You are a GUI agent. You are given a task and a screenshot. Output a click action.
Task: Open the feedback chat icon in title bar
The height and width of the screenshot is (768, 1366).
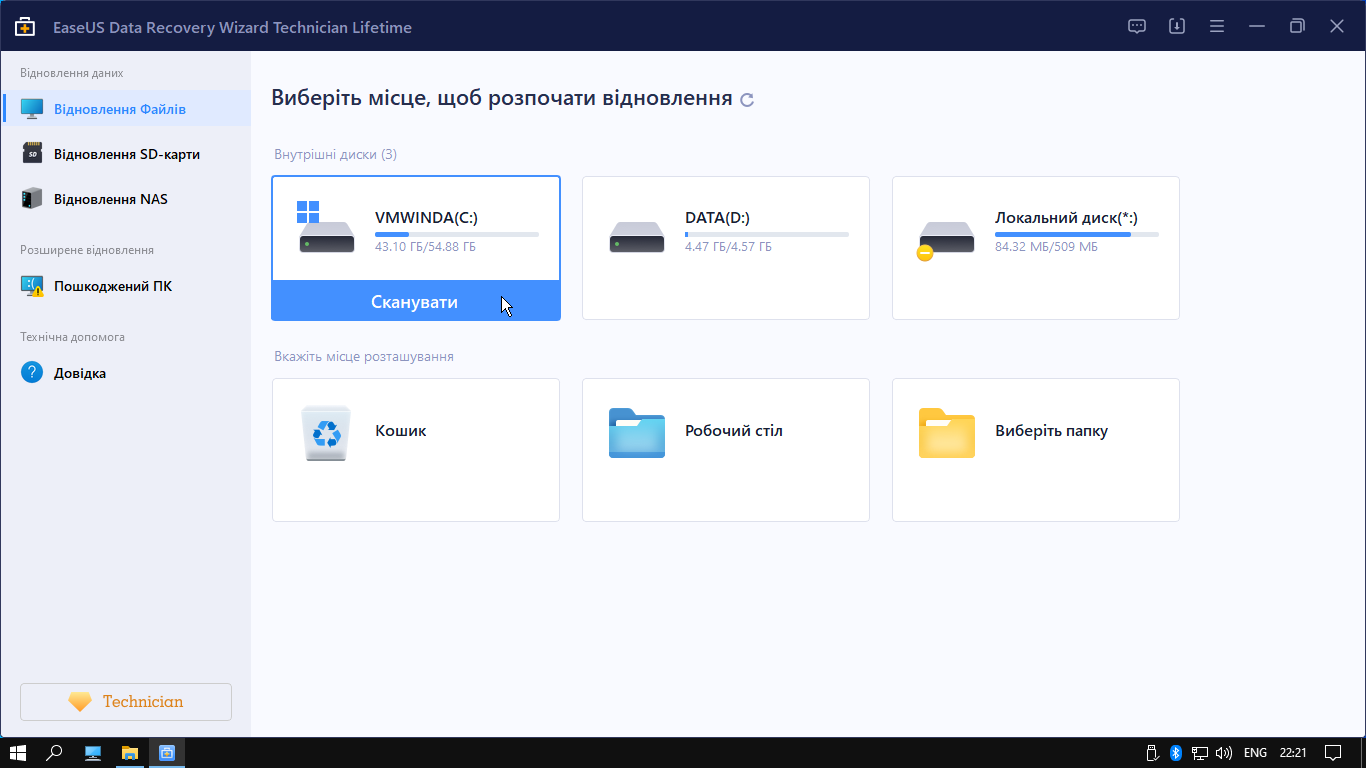tap(1137, 27)
